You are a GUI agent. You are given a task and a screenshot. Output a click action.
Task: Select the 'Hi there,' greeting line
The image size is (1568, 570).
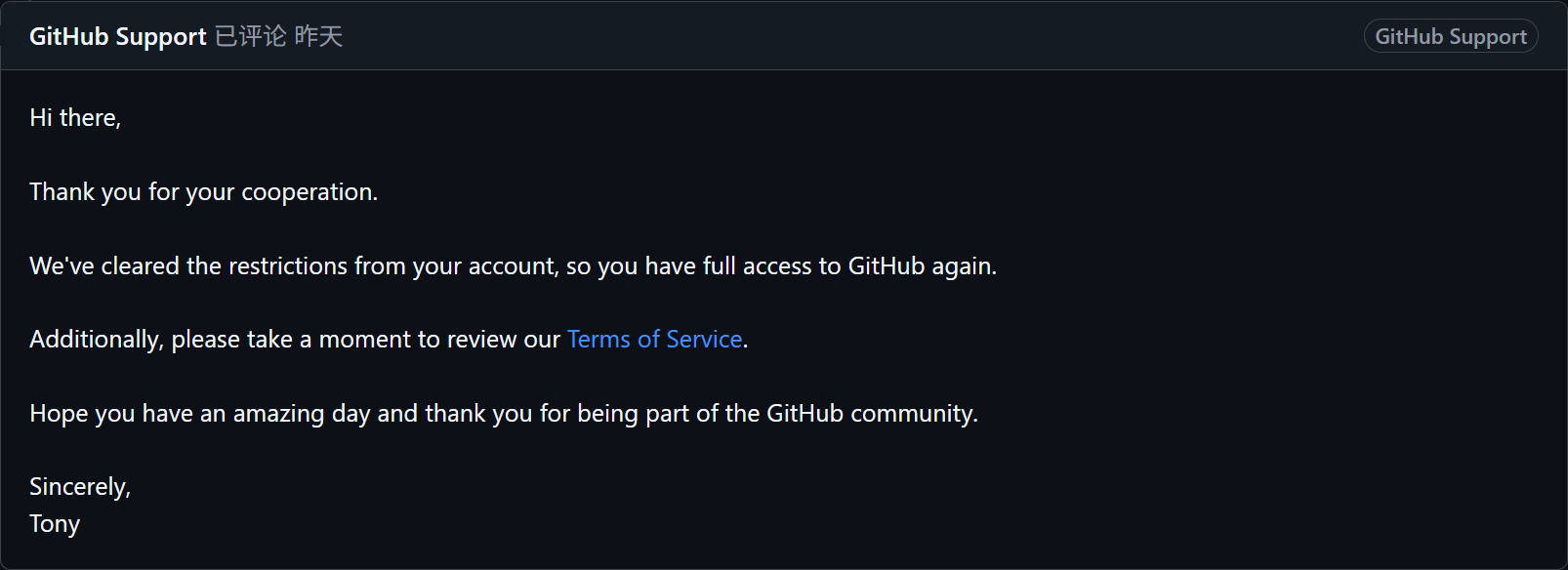(75, 117)
